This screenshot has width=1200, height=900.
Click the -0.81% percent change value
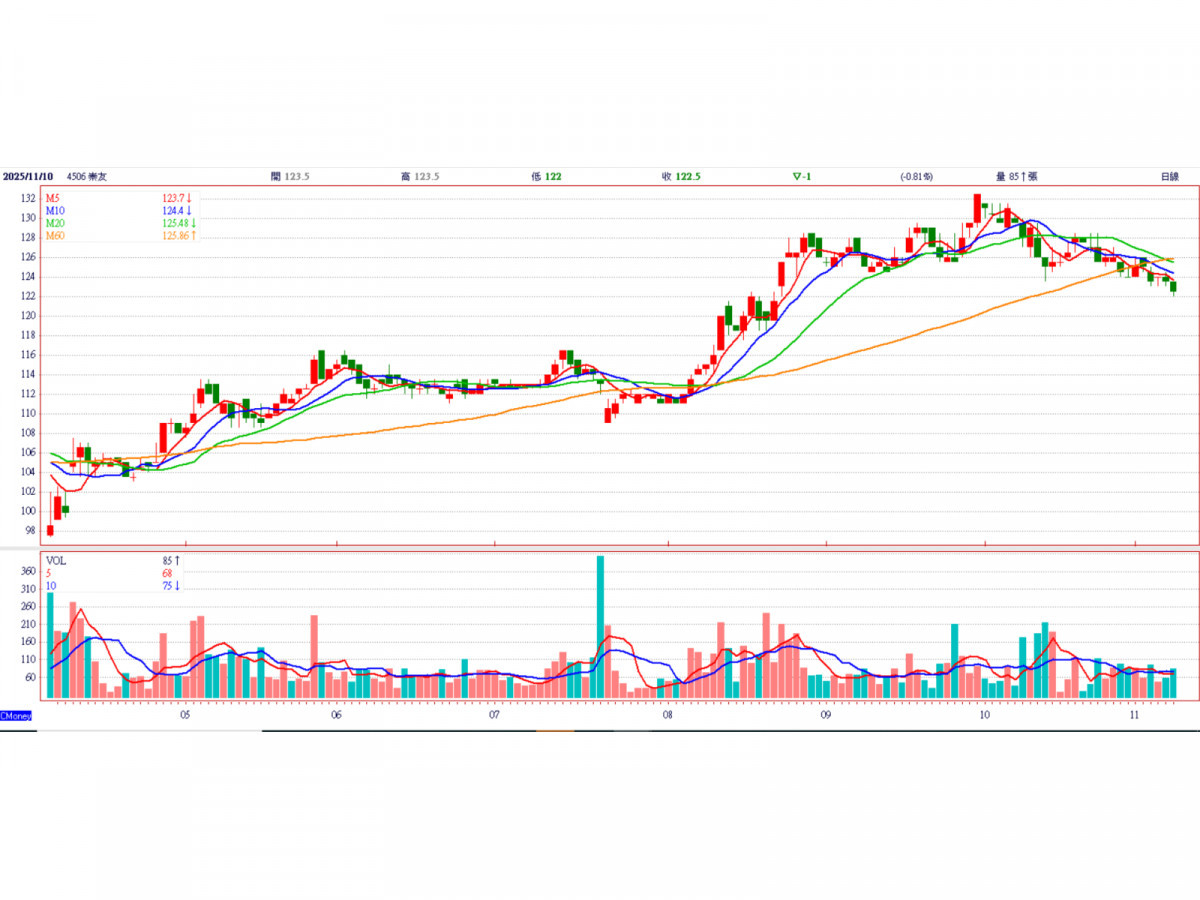tap(916, 177)
